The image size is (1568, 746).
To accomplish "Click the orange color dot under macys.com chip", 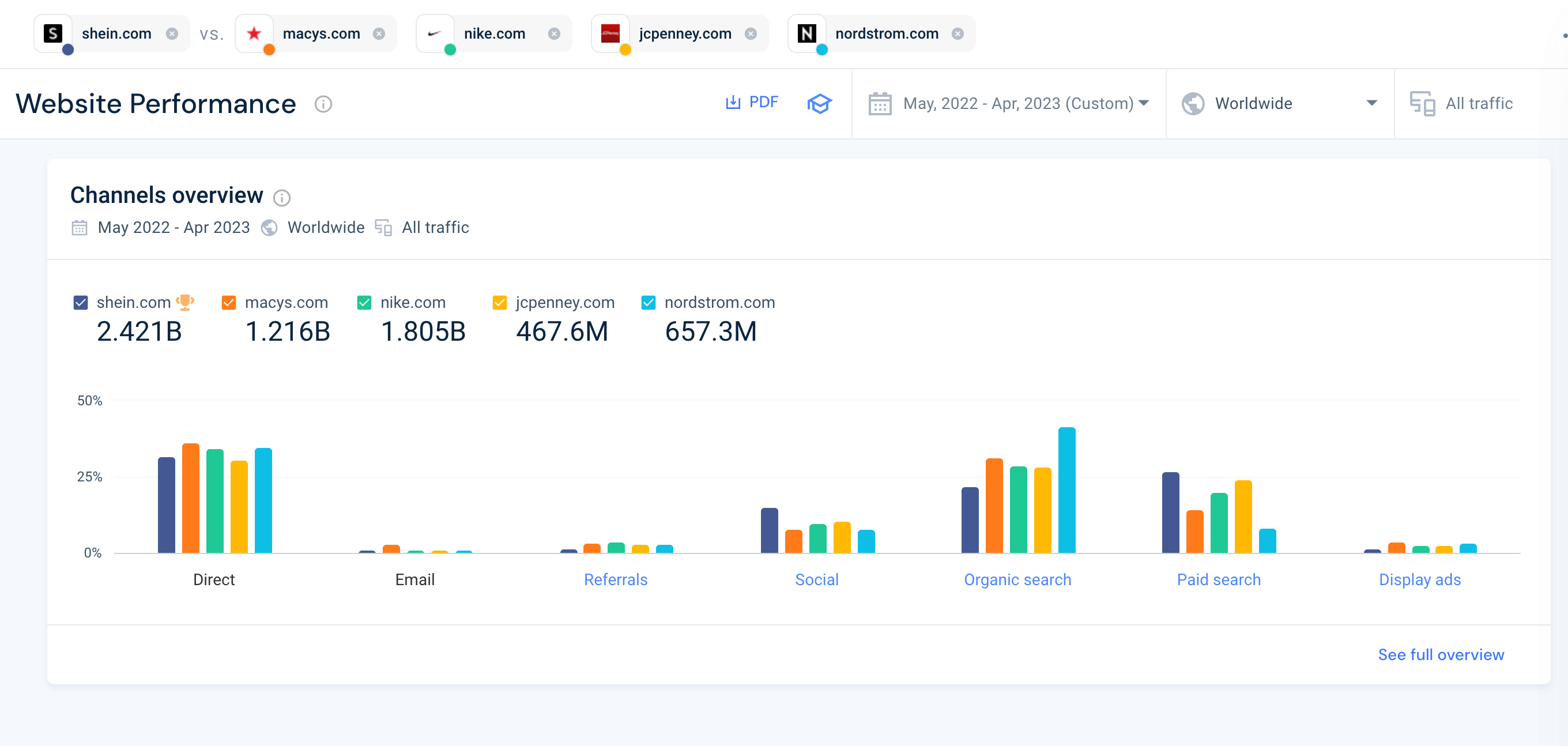I will tap(269, 51).
